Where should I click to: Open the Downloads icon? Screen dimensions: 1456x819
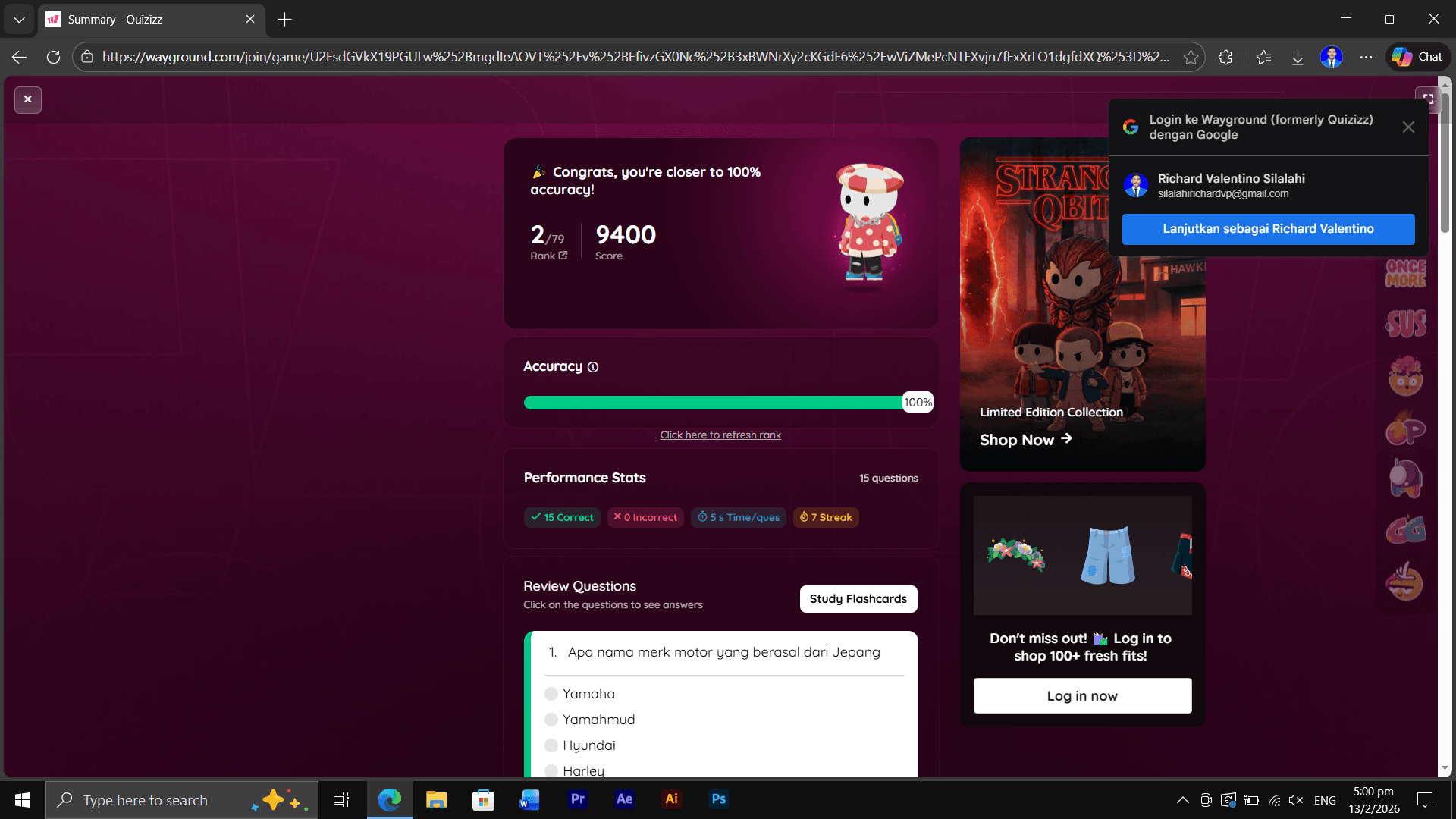[1298, 57]
